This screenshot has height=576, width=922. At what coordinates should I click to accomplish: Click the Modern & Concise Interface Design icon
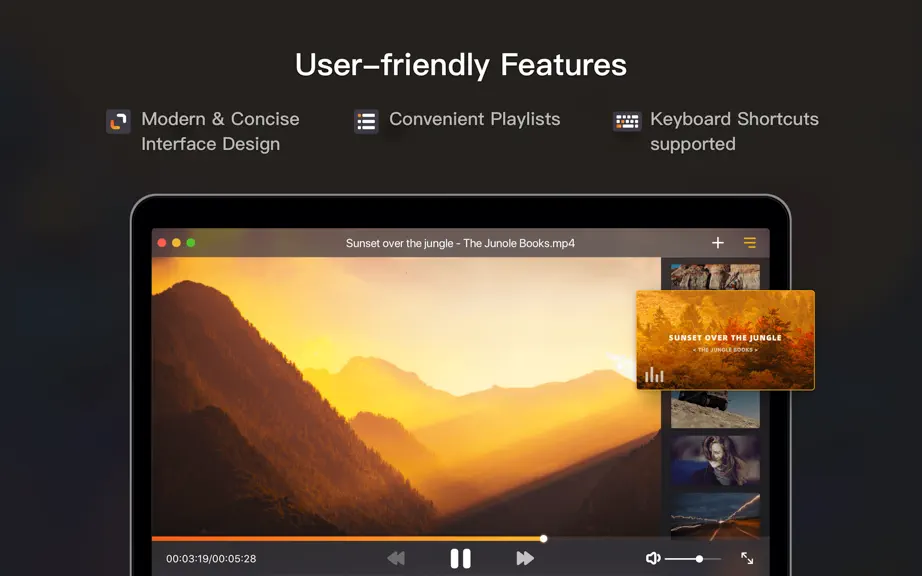[x=118, y=122]
